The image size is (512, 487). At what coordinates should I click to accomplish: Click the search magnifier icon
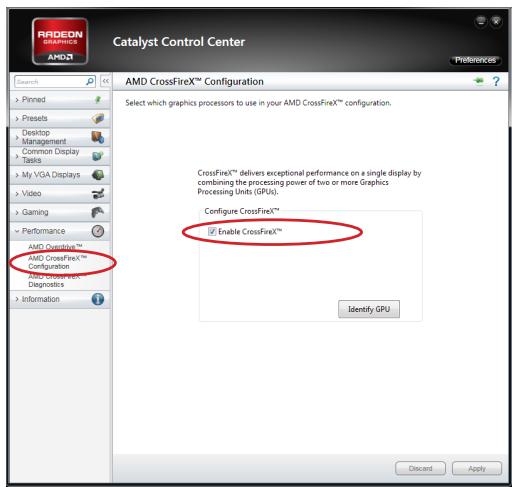click(x=90, y=81)
